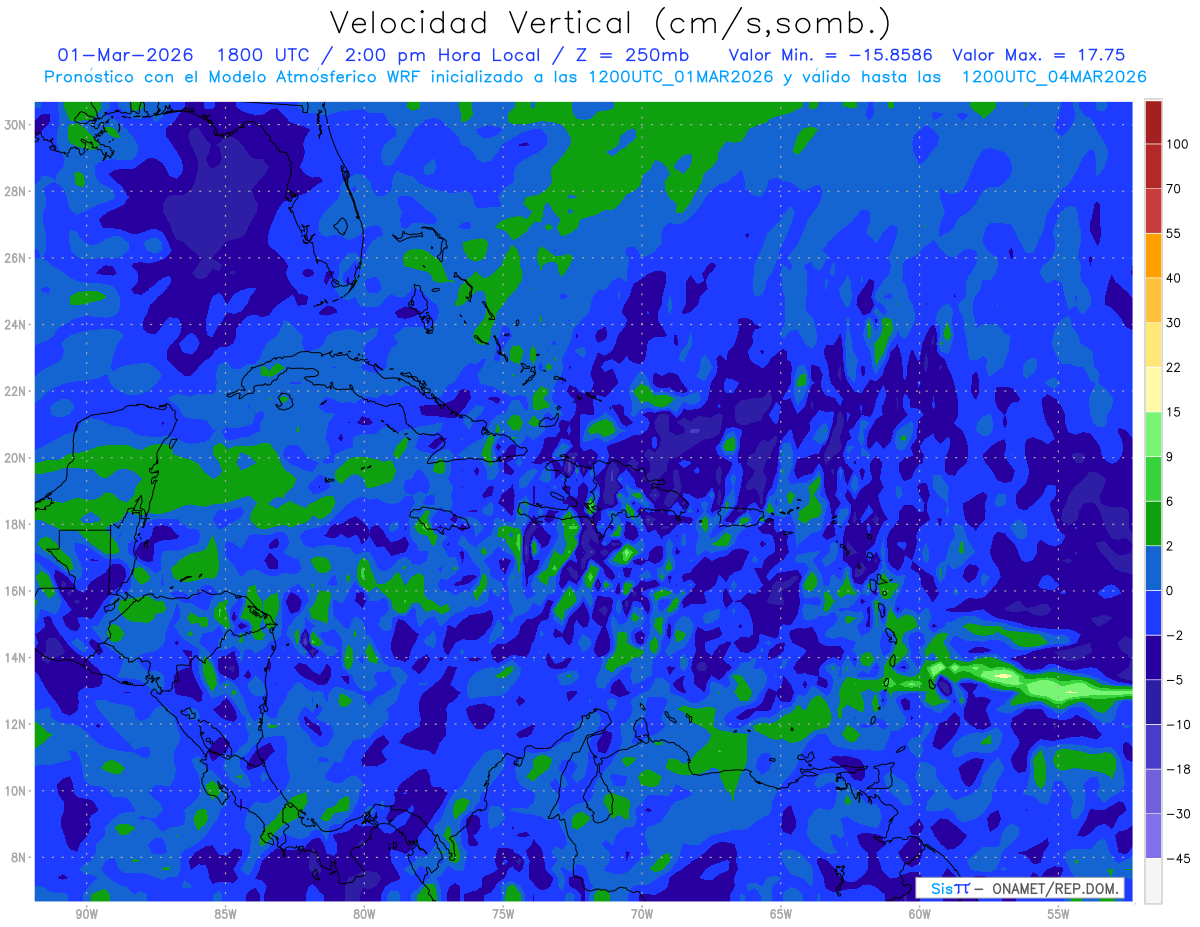Click the white colorbar segment below -45
1200x927 pixels.
pos(1153,881)
